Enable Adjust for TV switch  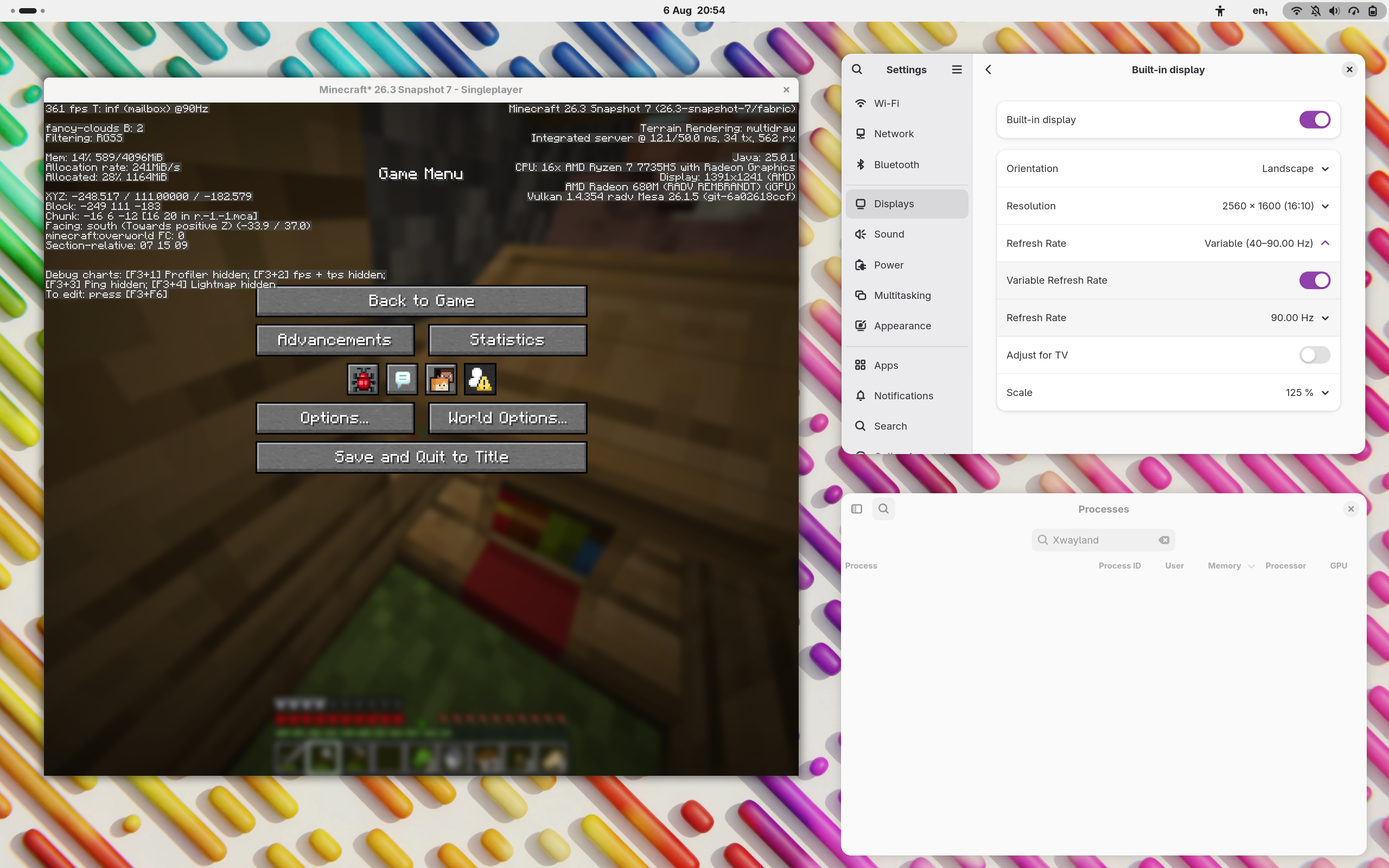[x=1314, y=355]
